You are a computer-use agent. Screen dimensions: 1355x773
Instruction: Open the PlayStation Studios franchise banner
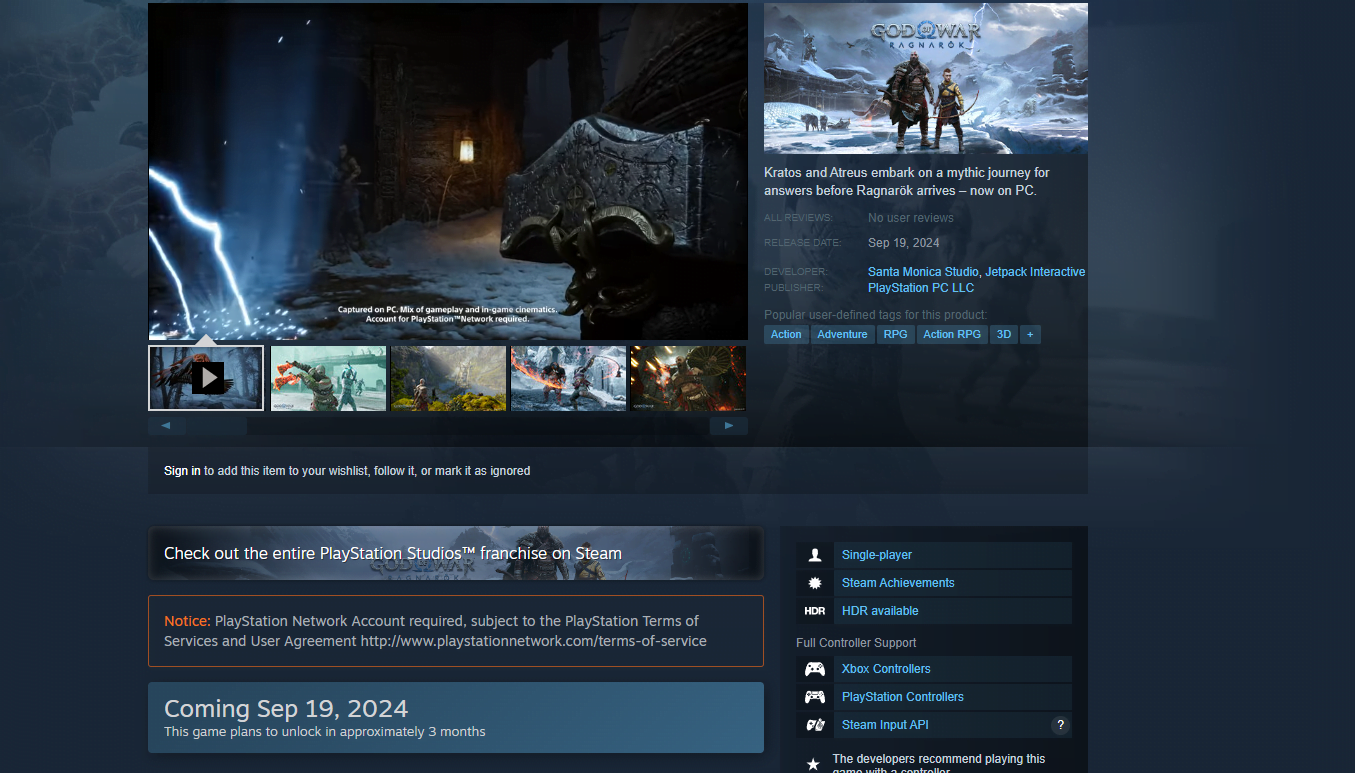click(x=456, y=553)
